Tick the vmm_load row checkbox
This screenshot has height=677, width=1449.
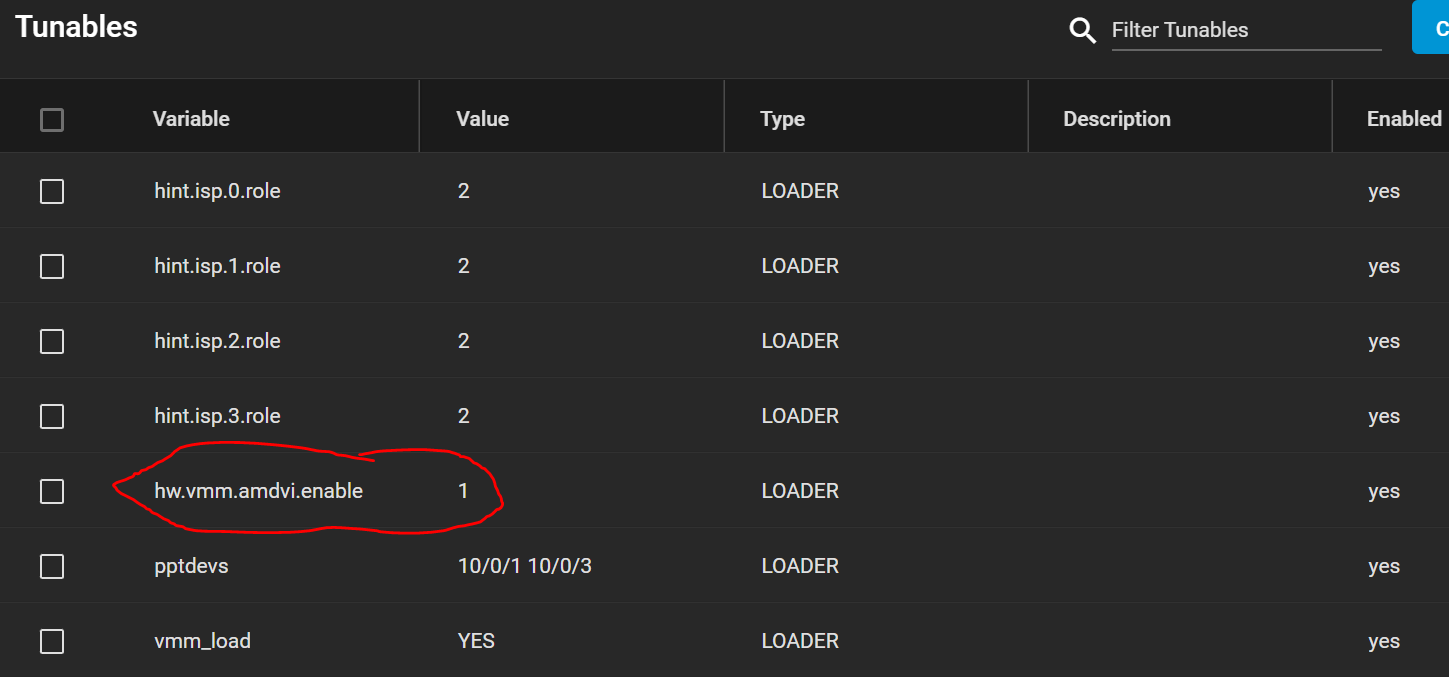[x=52, y=641]
